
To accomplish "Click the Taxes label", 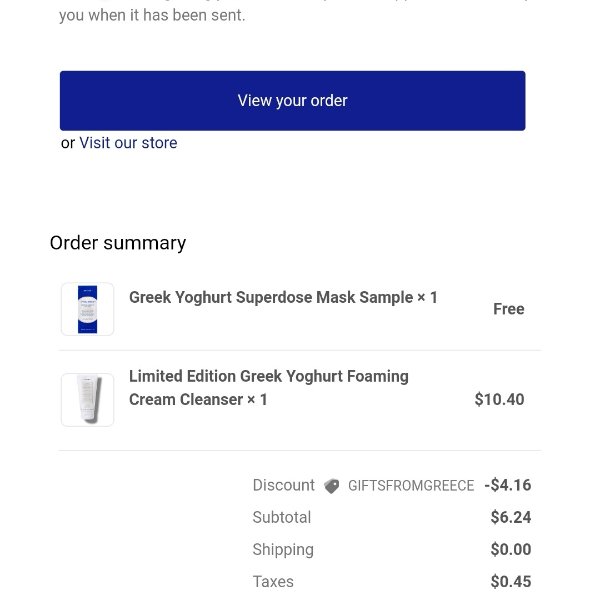I will pos(273,582).
